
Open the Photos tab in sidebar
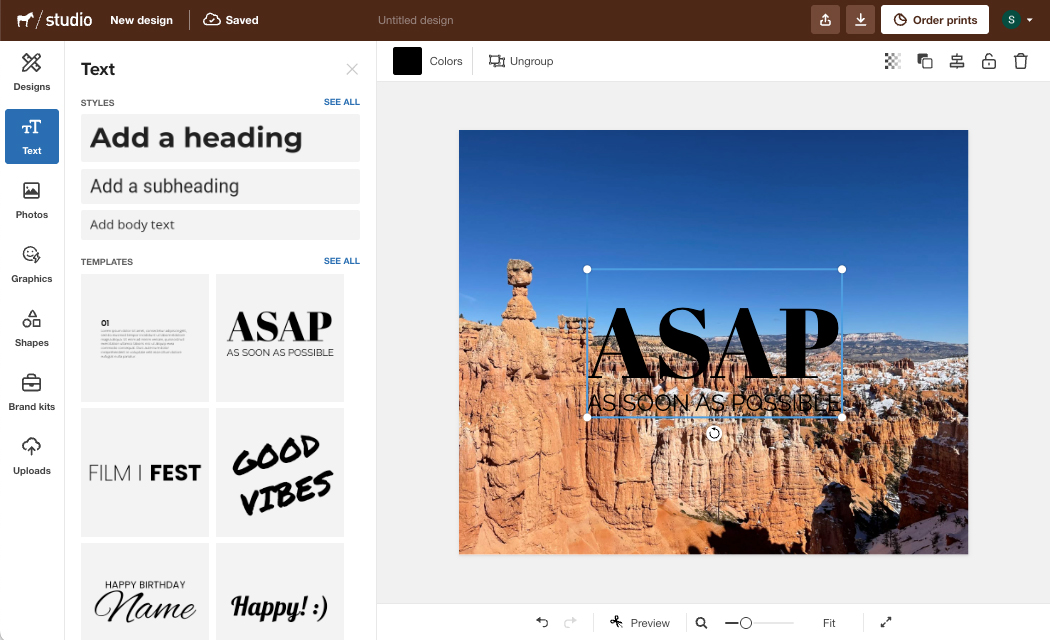pos(32,200)
